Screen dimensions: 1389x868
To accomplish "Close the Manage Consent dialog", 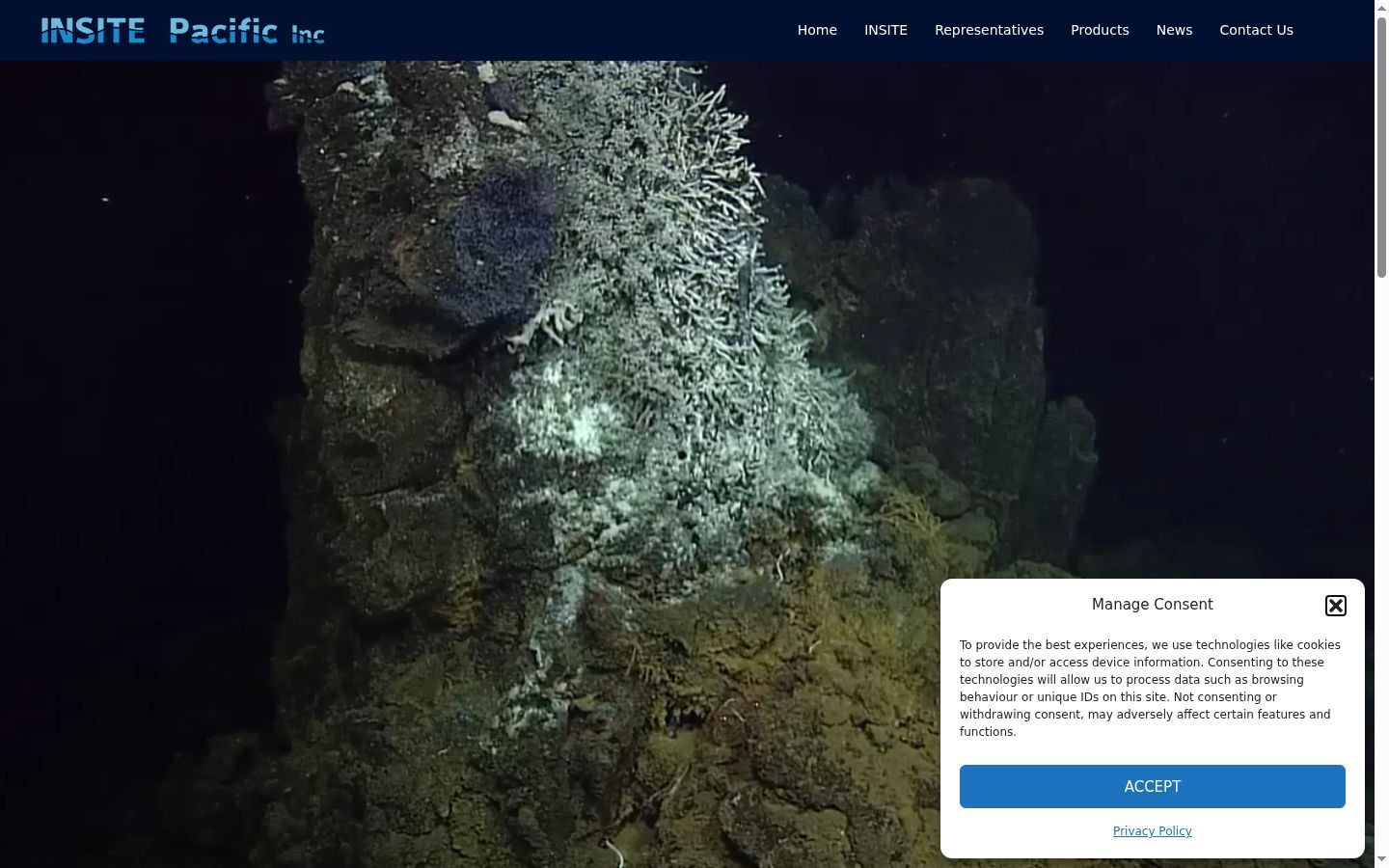I will (x=1335, y=606).
